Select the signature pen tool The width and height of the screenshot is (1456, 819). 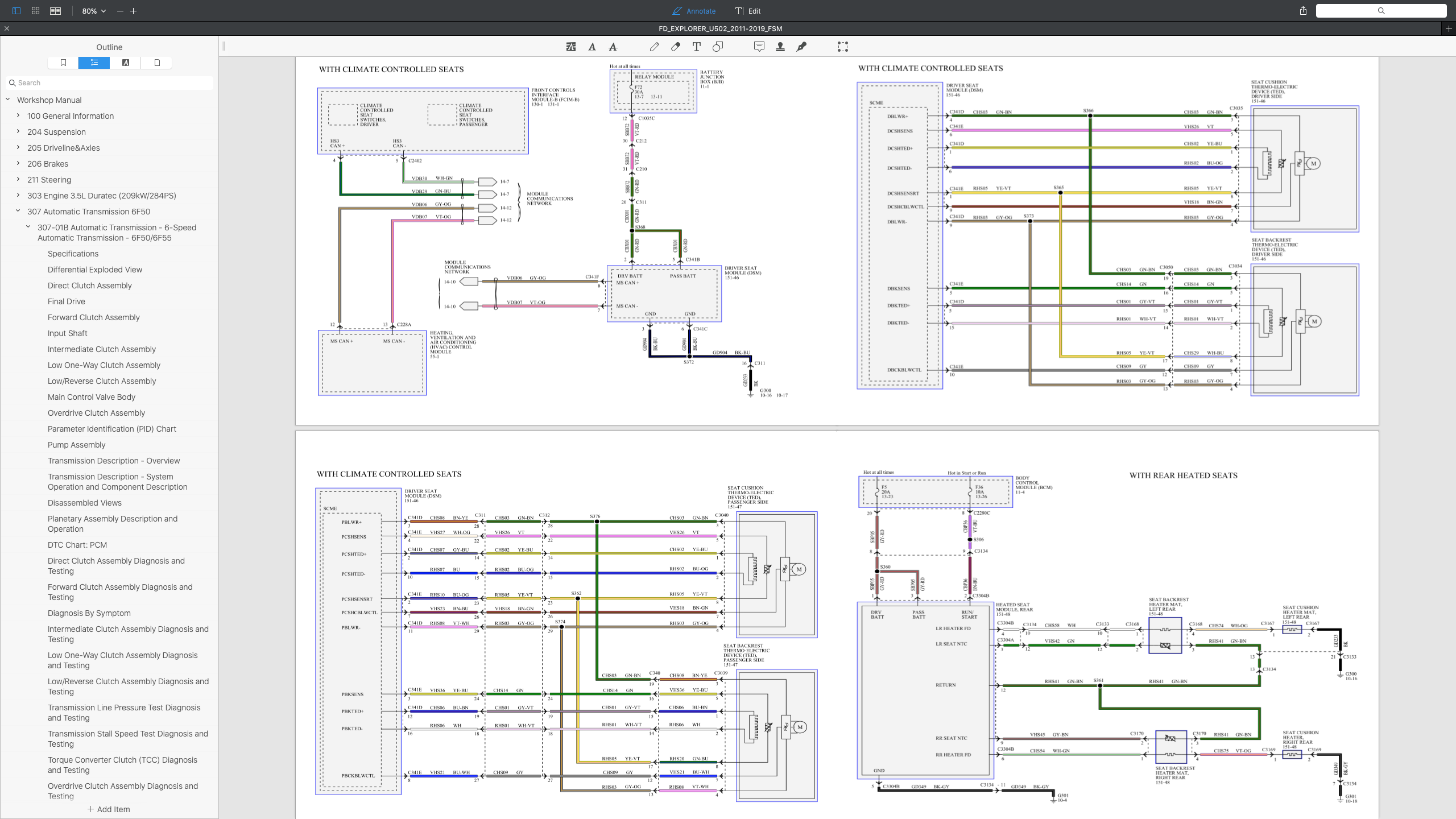click(801, 47)
